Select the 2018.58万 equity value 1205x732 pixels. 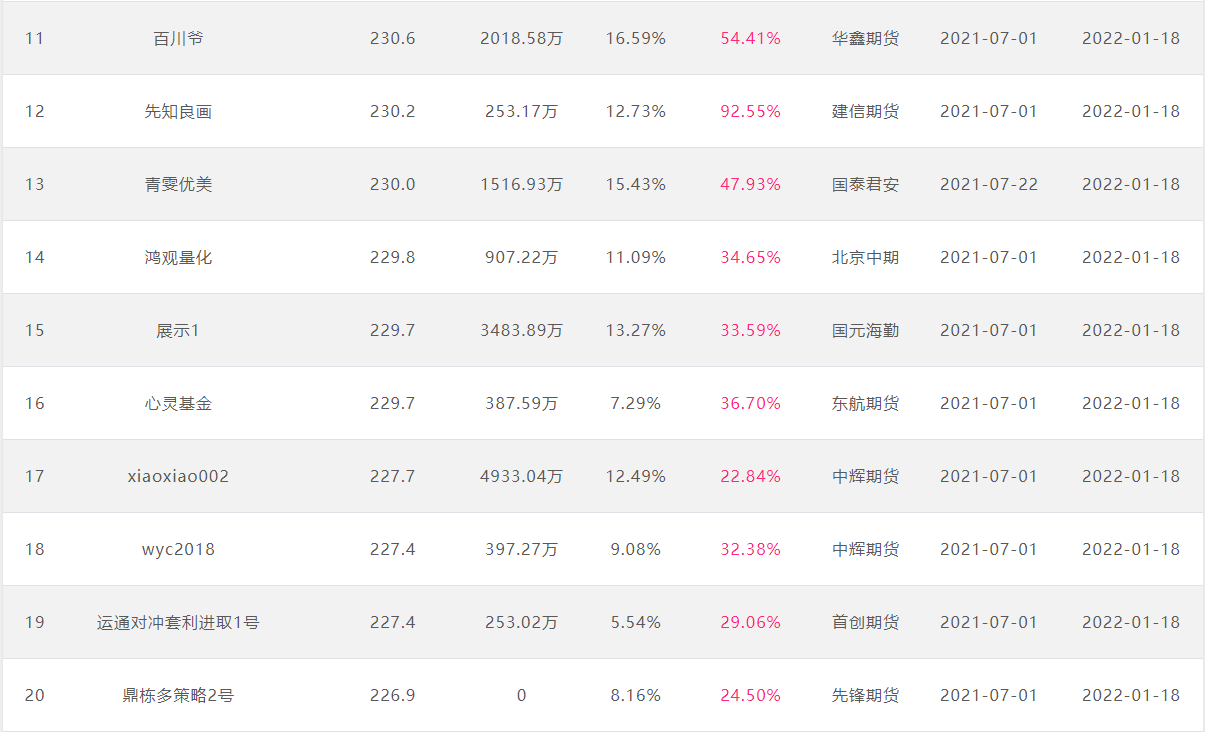pyautogui.click(x=521, y=39)
